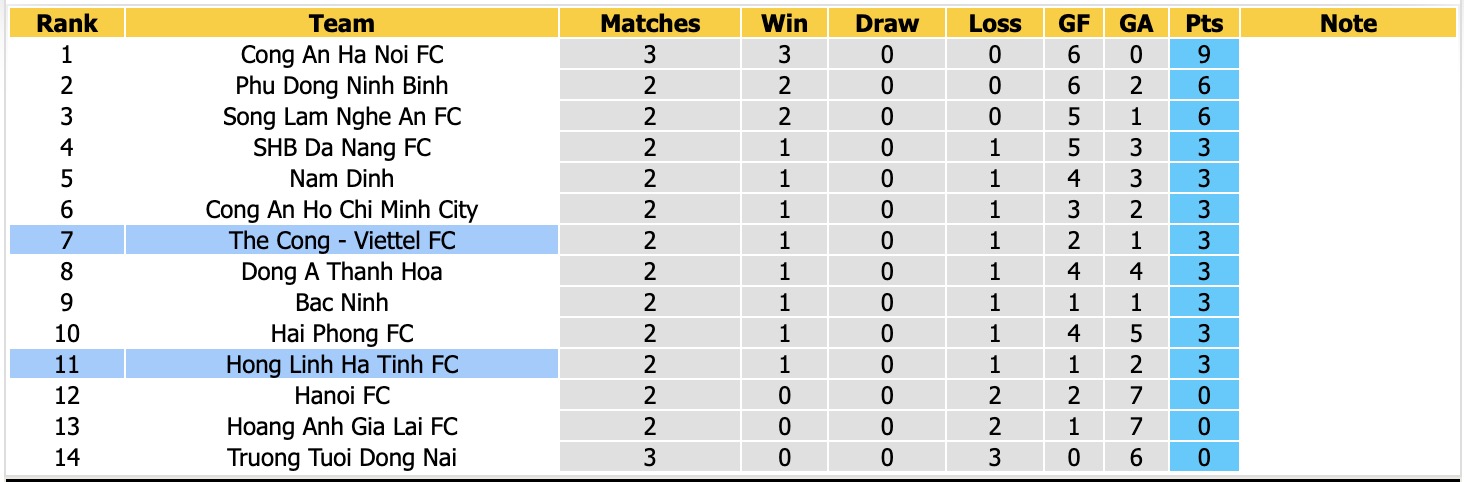Image resolution: width=1464 pixels, height=482 pixels.
Task: Open the Cong An Ha Noi FC team
Action: (342, 54)
